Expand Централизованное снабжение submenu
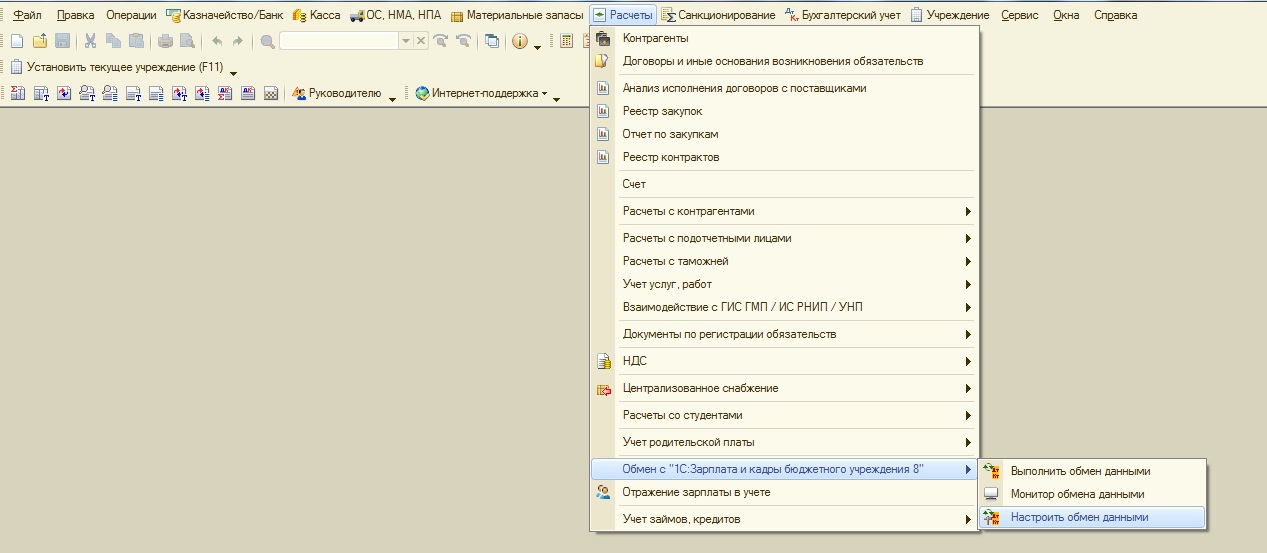Image resolution: width=1267 pixels, height=553 pixels. pos(785,388)
